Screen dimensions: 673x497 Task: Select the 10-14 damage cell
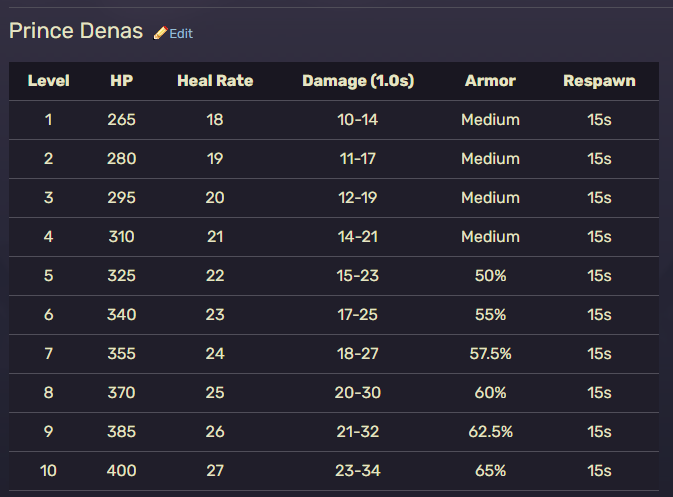point(358,120)
